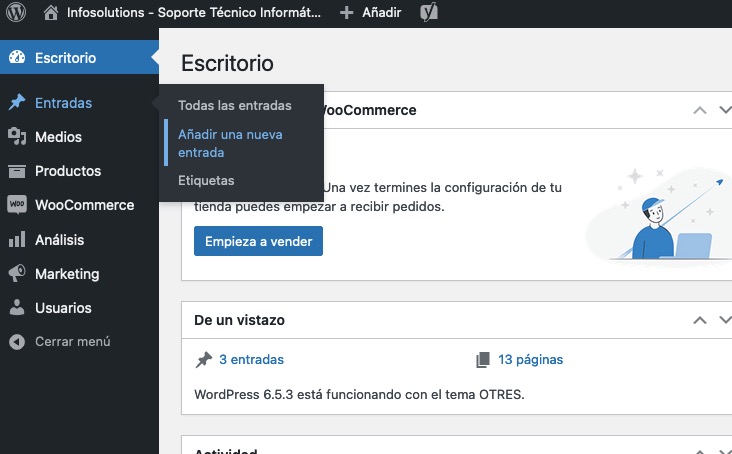Click the Empieza a vender button

(258, 241)
